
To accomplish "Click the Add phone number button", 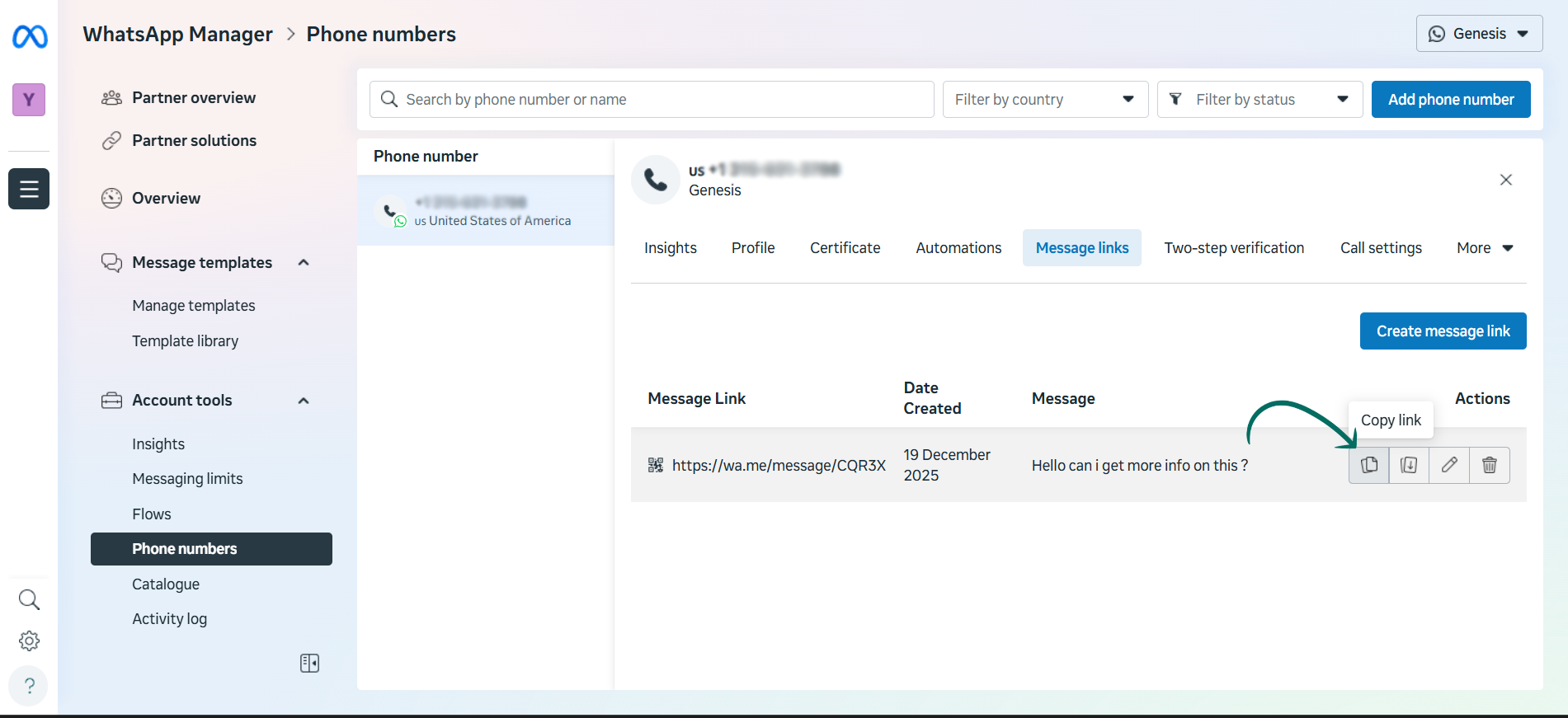I will (1450, 100).
